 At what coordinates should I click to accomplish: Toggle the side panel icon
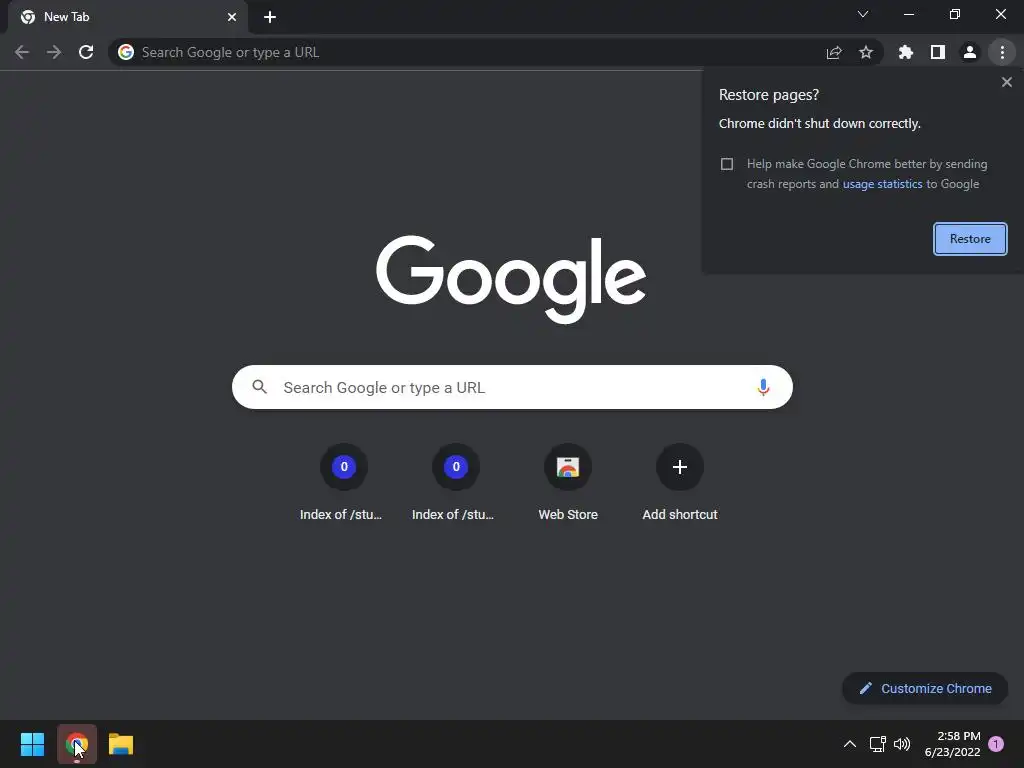tap(938, 52)
